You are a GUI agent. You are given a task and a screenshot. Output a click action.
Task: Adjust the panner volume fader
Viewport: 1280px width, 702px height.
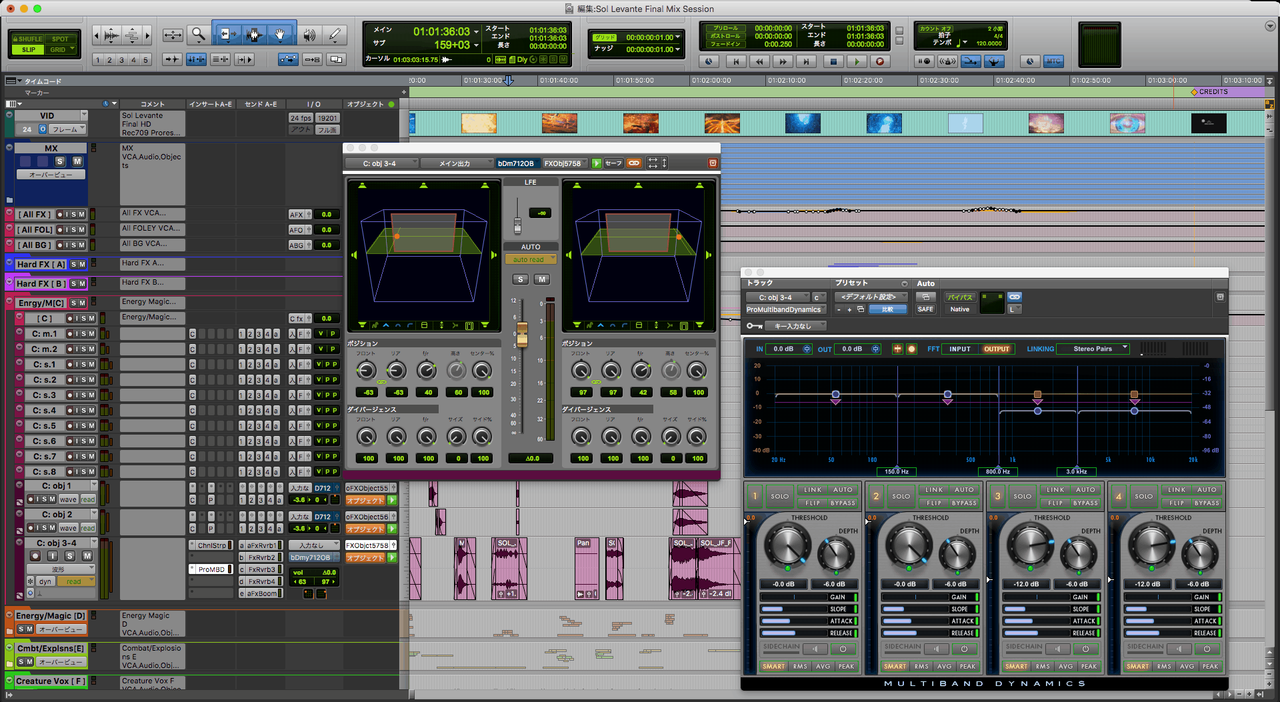coord(520,336)
